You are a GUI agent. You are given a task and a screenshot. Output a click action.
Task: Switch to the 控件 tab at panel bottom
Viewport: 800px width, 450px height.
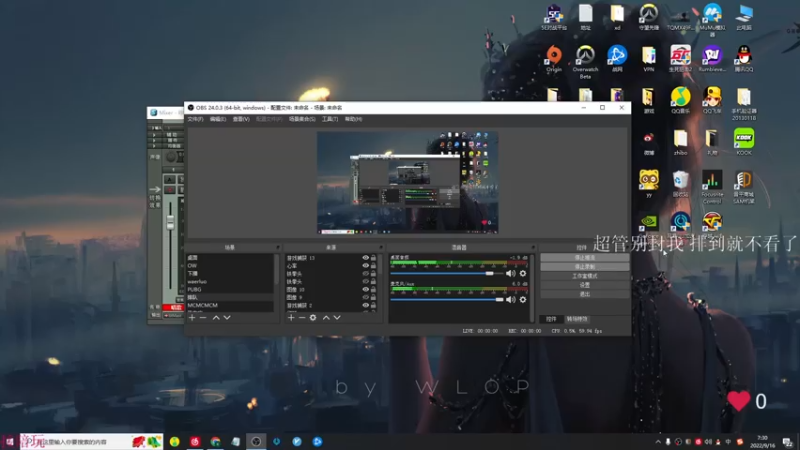pos(551,319)
